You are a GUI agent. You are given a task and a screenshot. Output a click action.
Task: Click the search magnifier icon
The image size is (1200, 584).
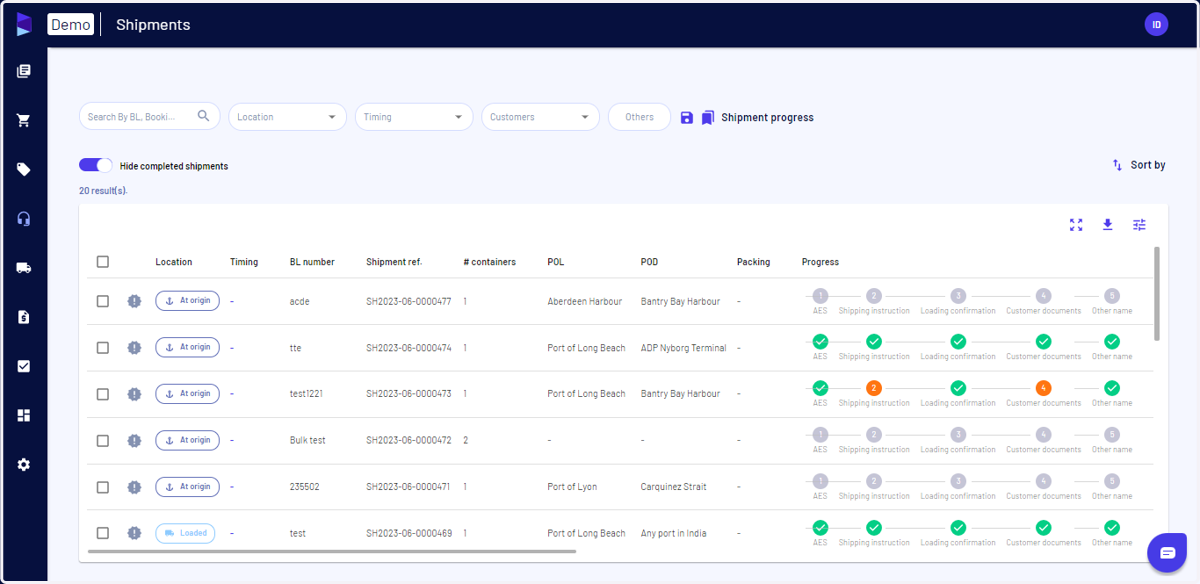pyautogui.click(x=204, y=116)
